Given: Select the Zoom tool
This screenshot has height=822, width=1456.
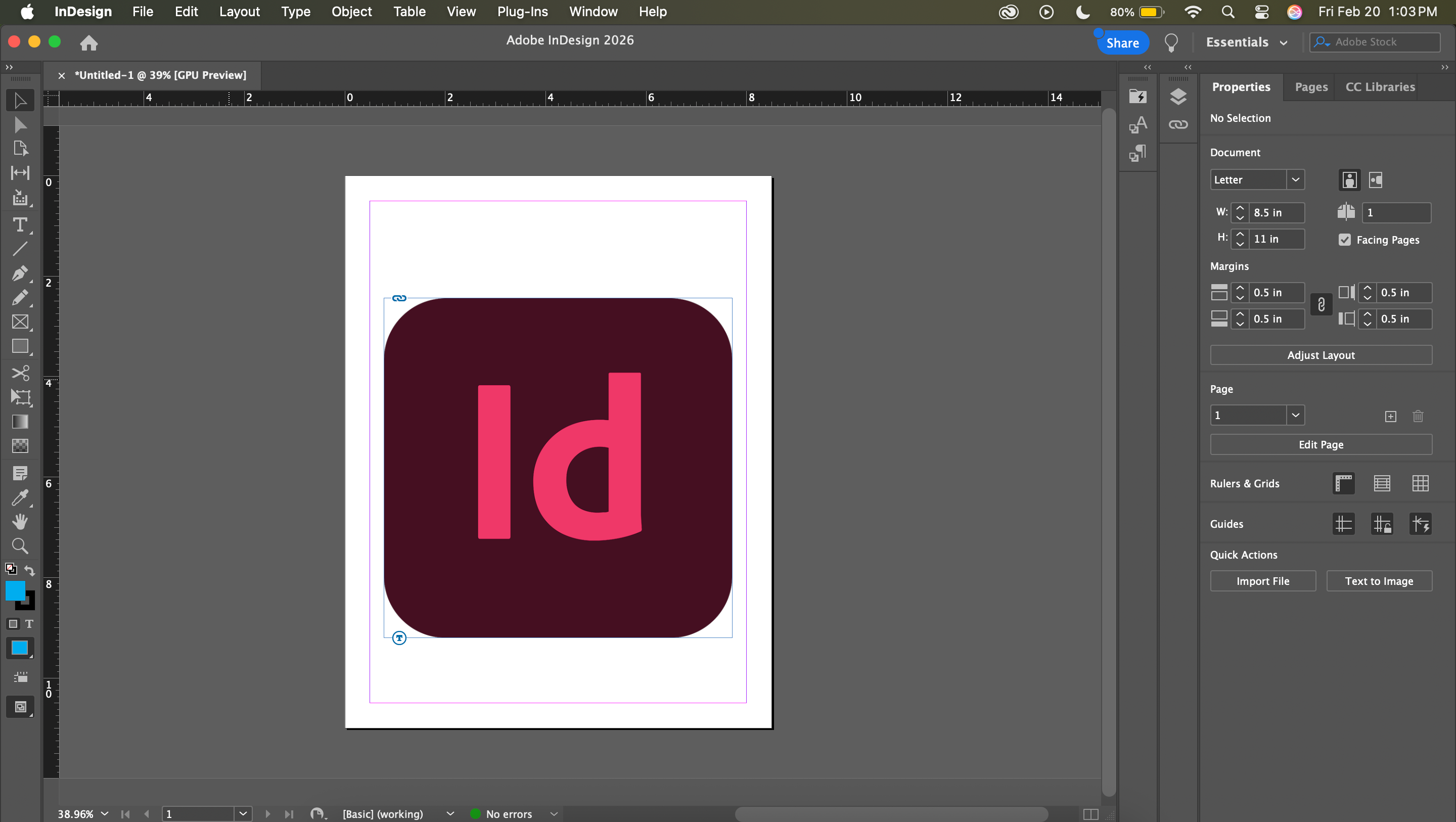Looking at the screenshot, I should tap(20, 545).
